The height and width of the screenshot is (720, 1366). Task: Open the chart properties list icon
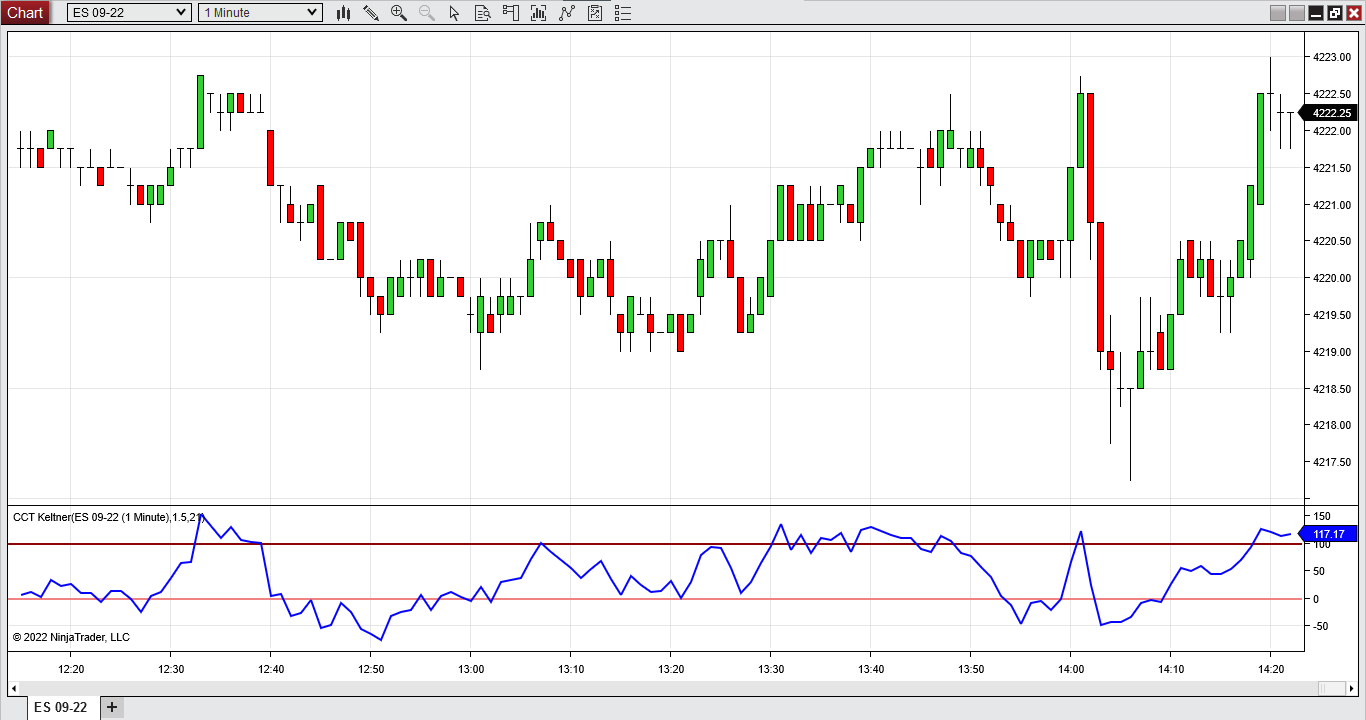623,13
